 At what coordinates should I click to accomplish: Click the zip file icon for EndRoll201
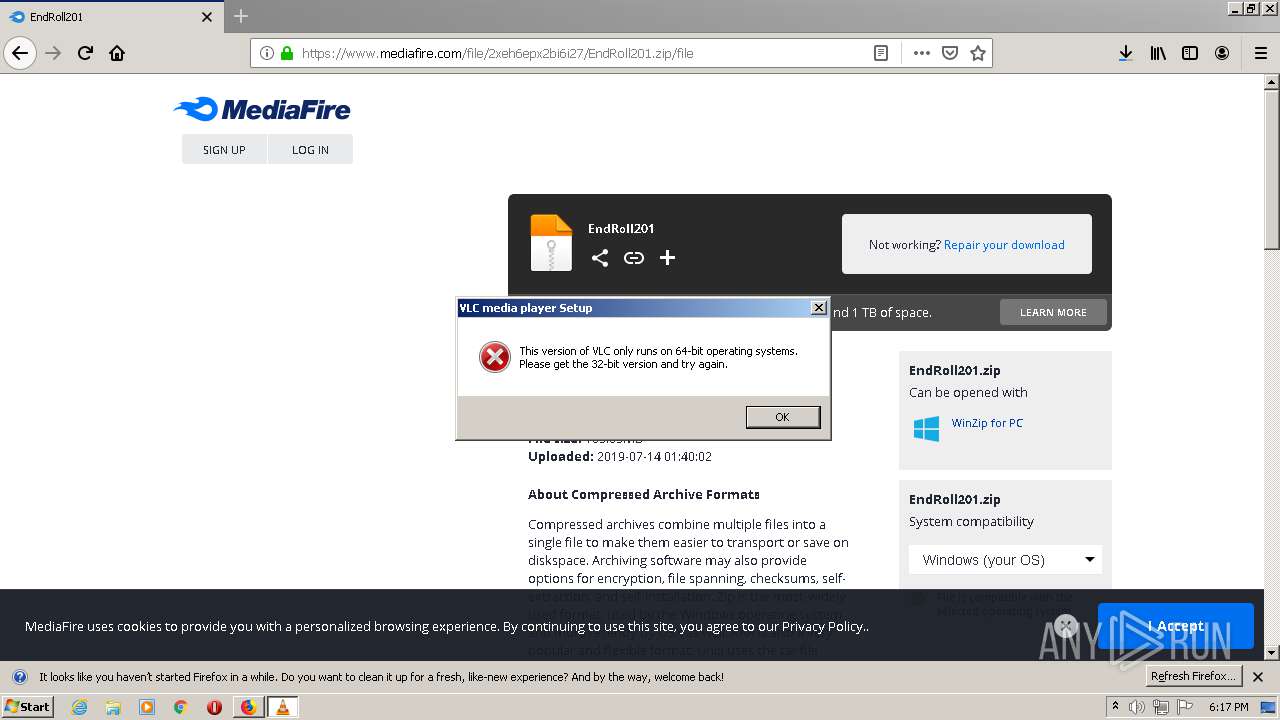coord(551,243)
